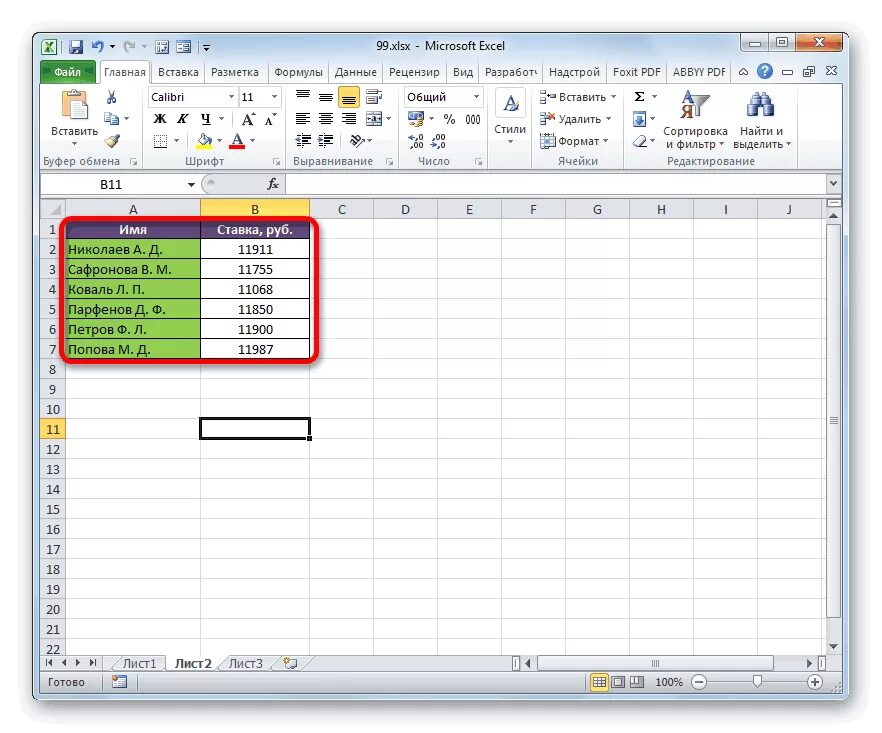Open the Calibri font name dropdown
882x733 pixels.
coord(231,97)
